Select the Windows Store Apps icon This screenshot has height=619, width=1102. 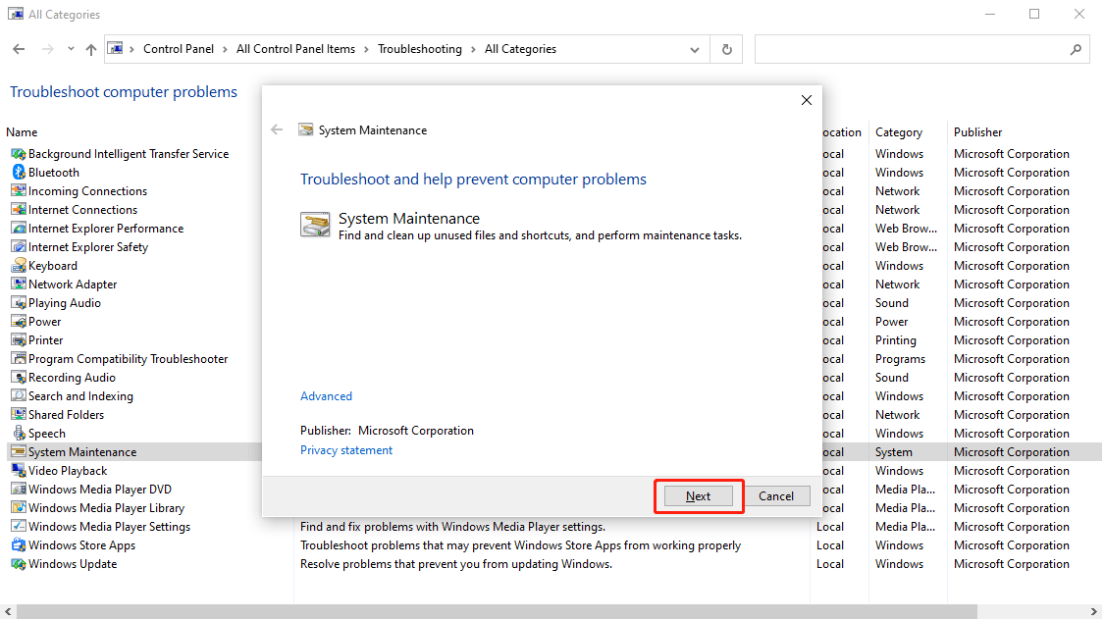pyautogui.click(x=18, y=545)
